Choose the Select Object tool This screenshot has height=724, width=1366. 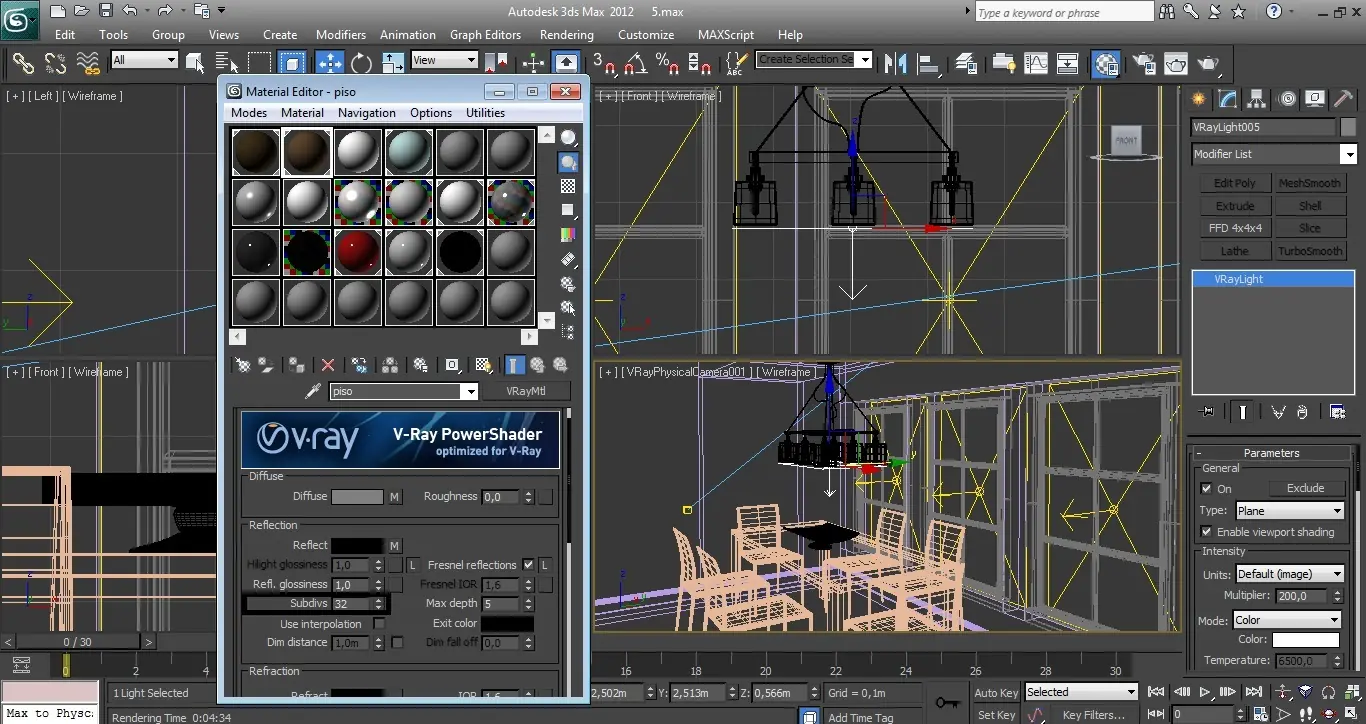click(x=195, y=63)
